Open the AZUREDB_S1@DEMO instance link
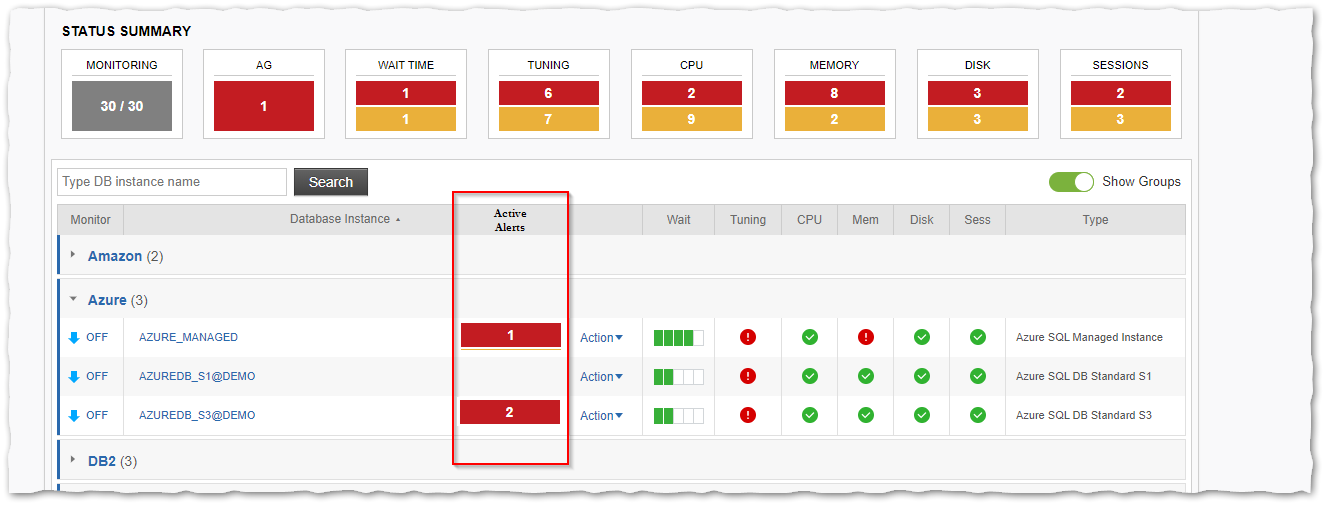 tap(197, 376)
